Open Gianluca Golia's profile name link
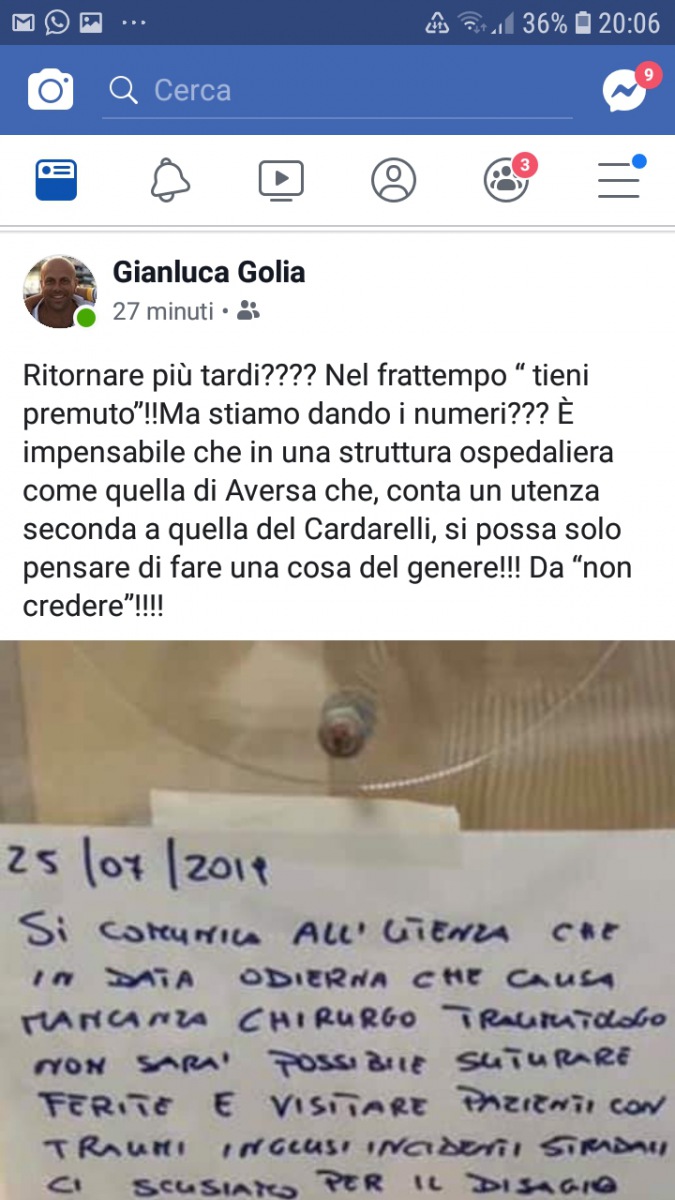The image size is (675, 1200). 209,272
